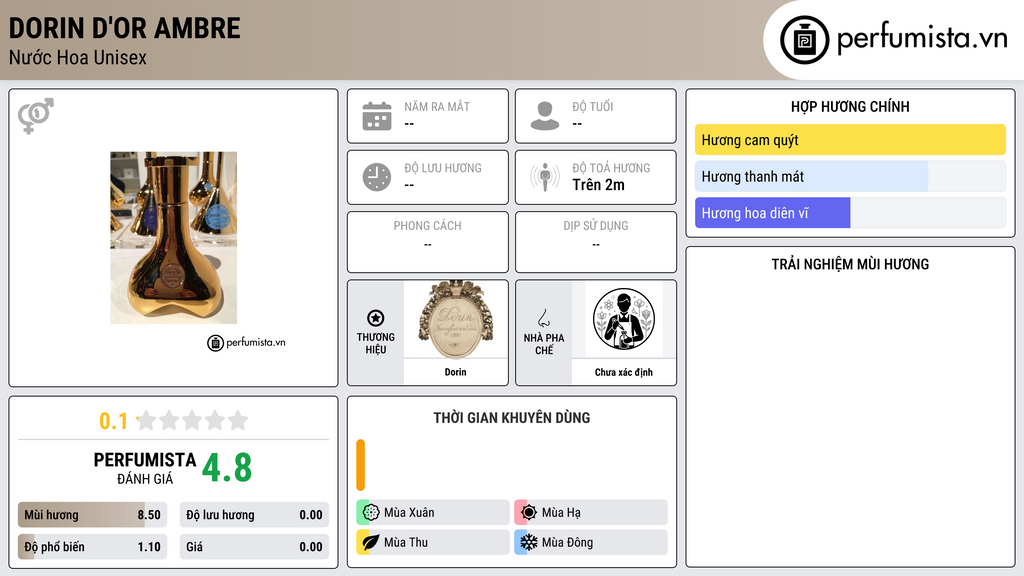Image resolution: width=1024 pixels, height=576 pixels.
Task: Select the Mùa Đông season button
Action: [x=591, y=542]
